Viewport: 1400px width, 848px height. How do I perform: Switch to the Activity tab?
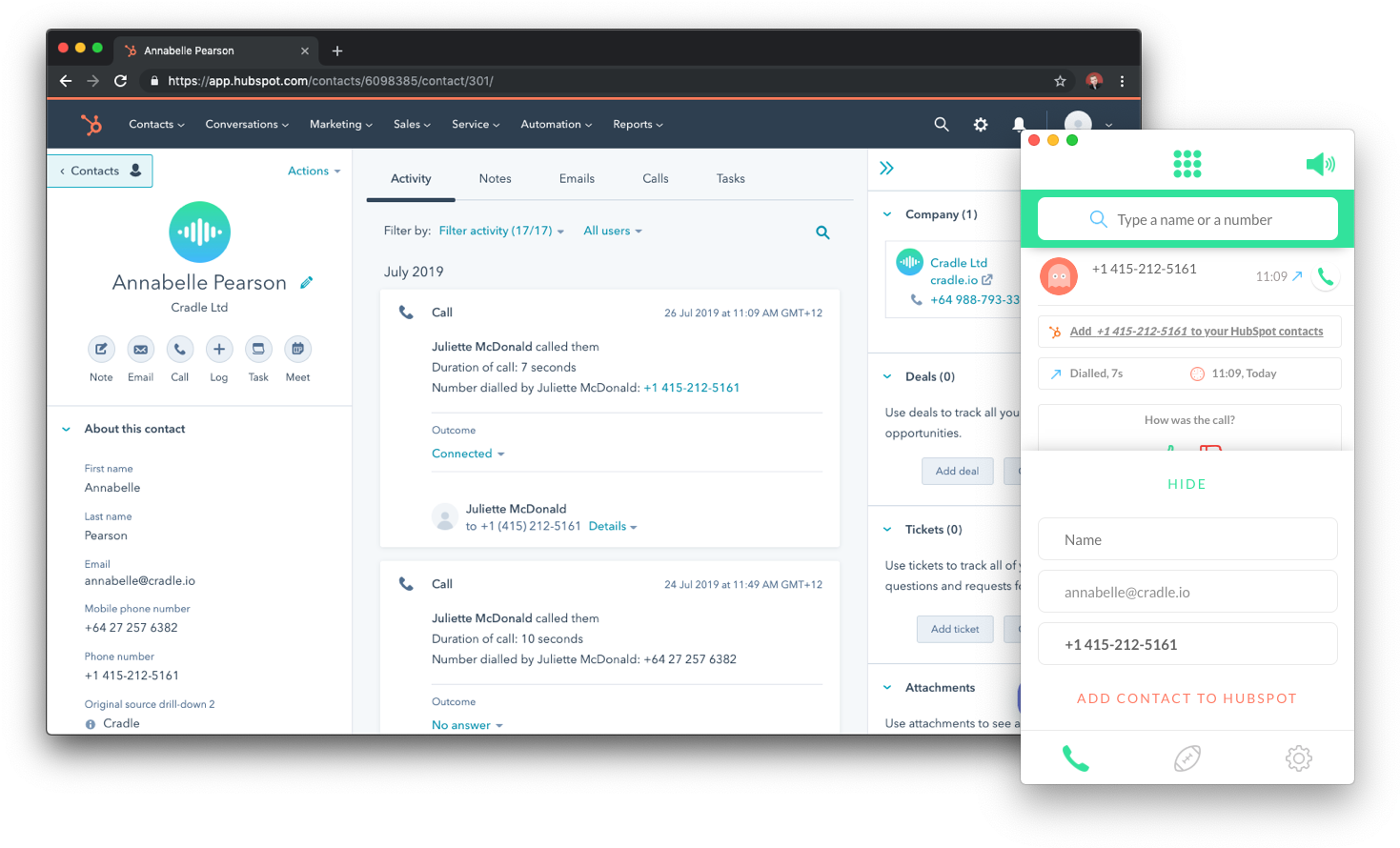(411, 178)
